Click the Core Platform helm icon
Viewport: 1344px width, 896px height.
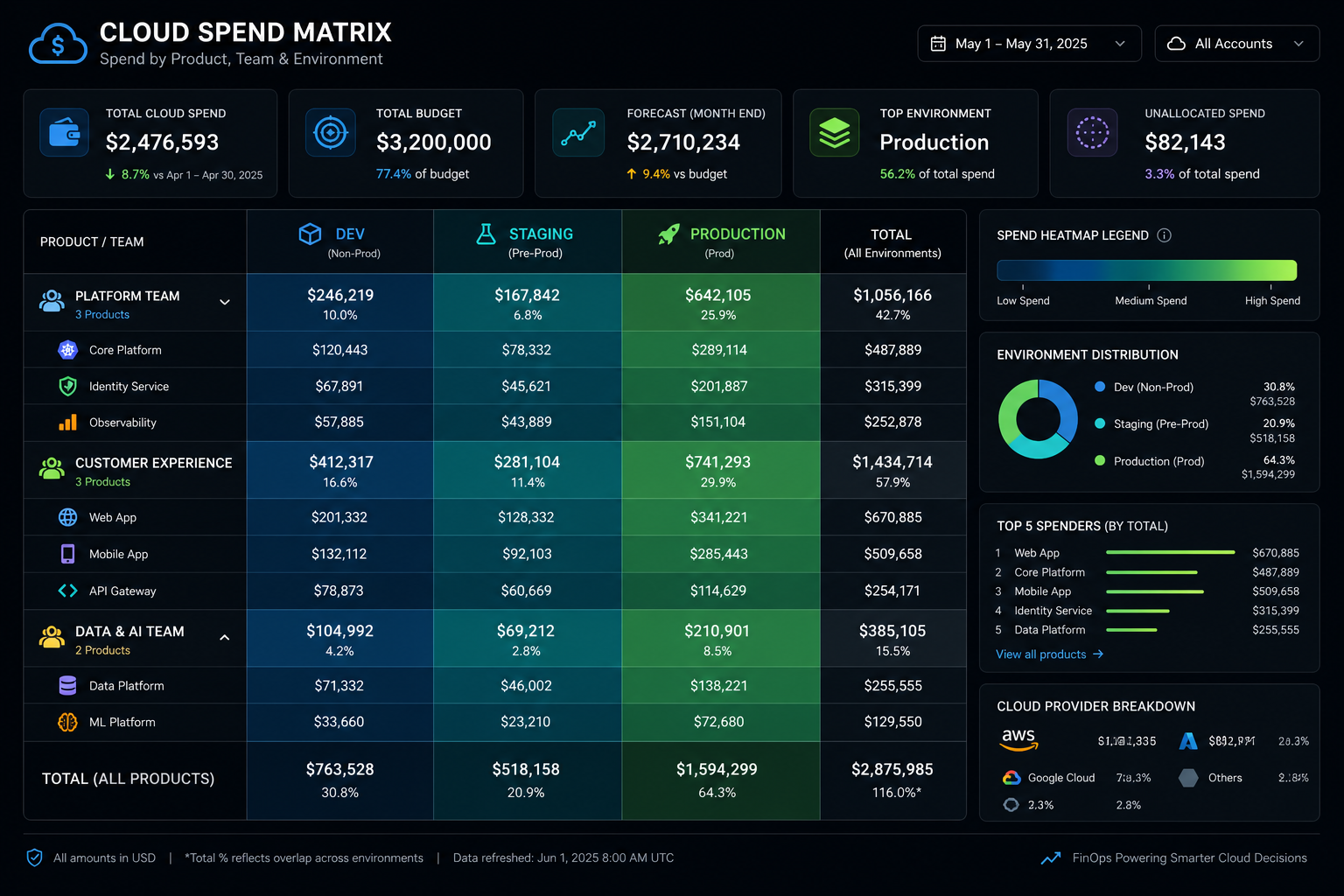click(67, 350)
